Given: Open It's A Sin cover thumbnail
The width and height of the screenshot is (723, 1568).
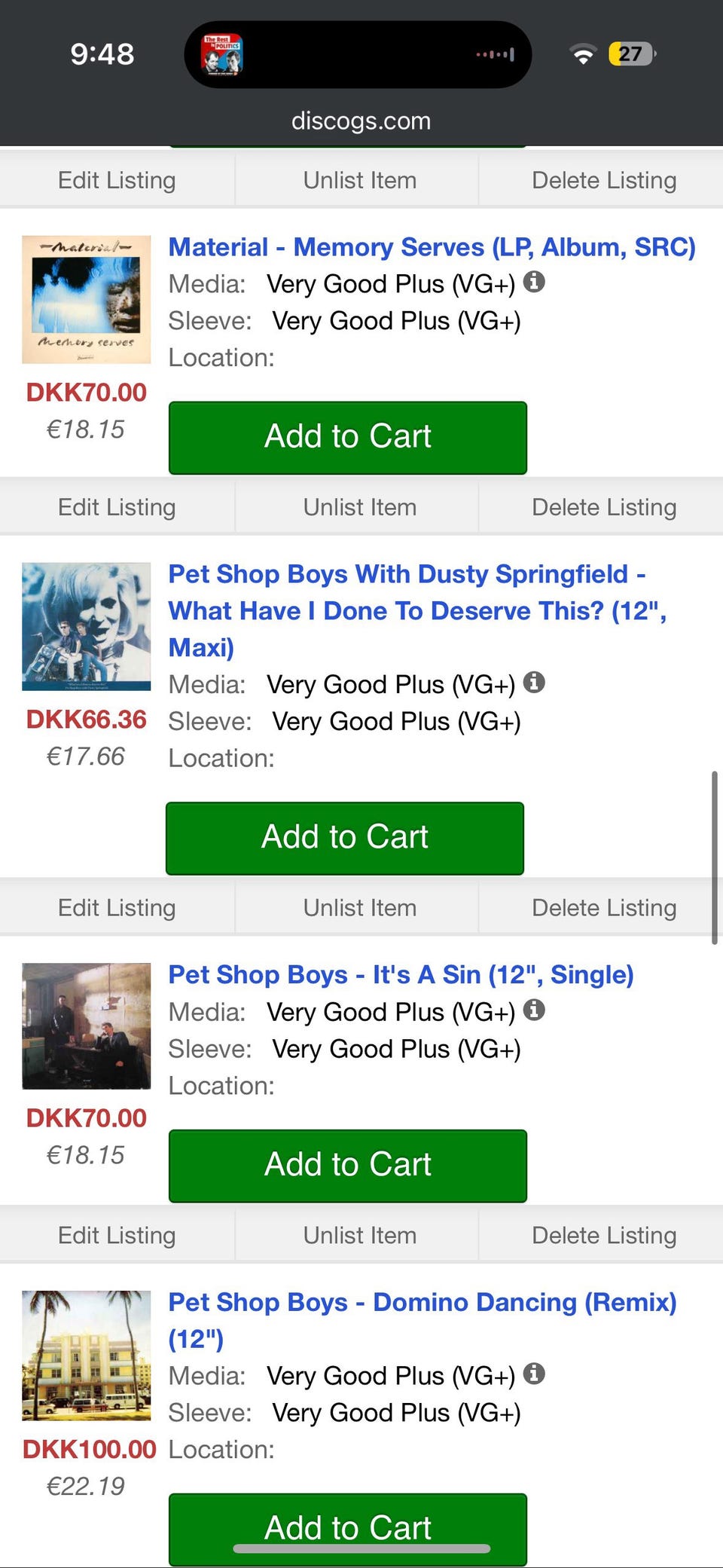Looking at the screenshot, I should coord(87,1025).
